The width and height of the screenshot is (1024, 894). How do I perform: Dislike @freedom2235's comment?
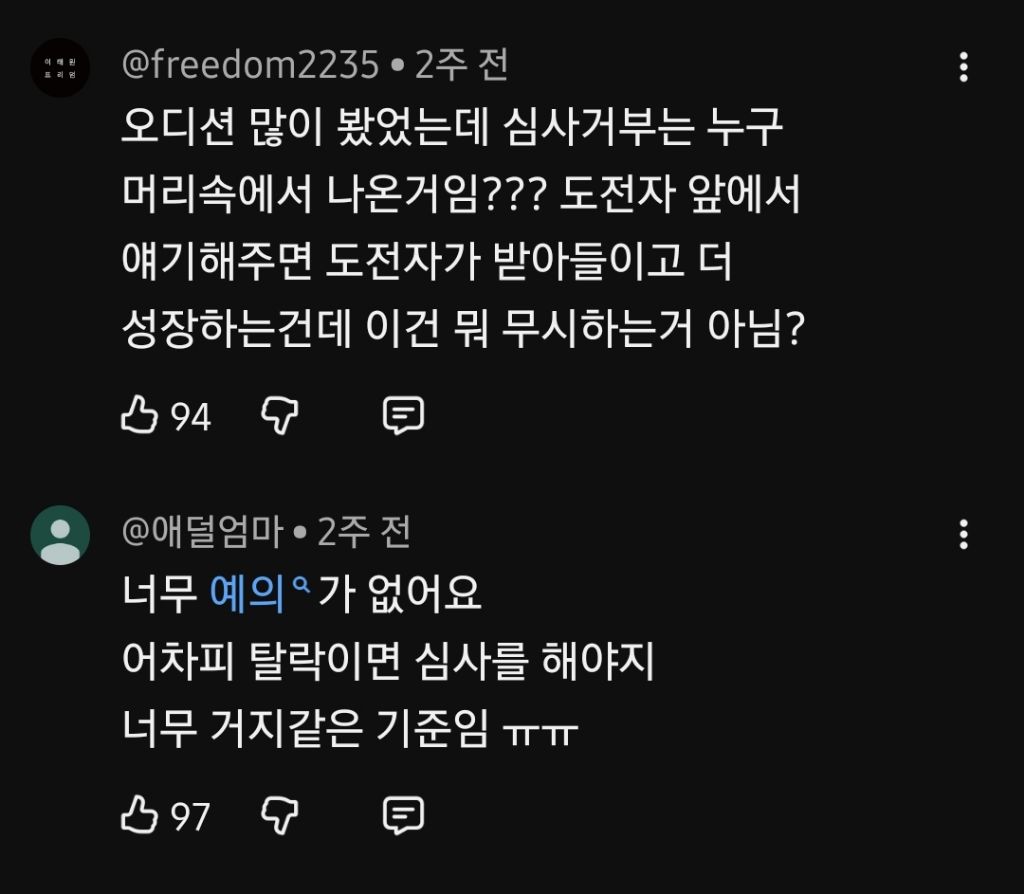pos(283,414)
